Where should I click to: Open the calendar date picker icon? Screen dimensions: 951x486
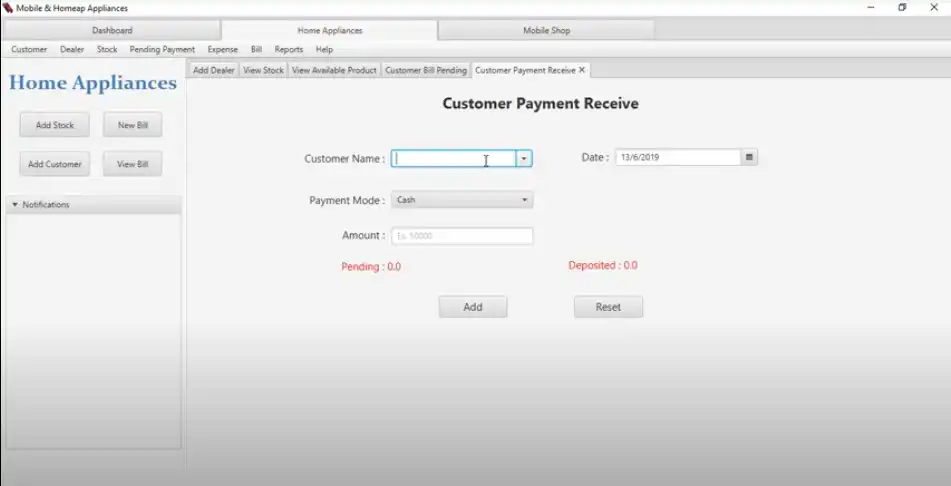click(749, 158)
